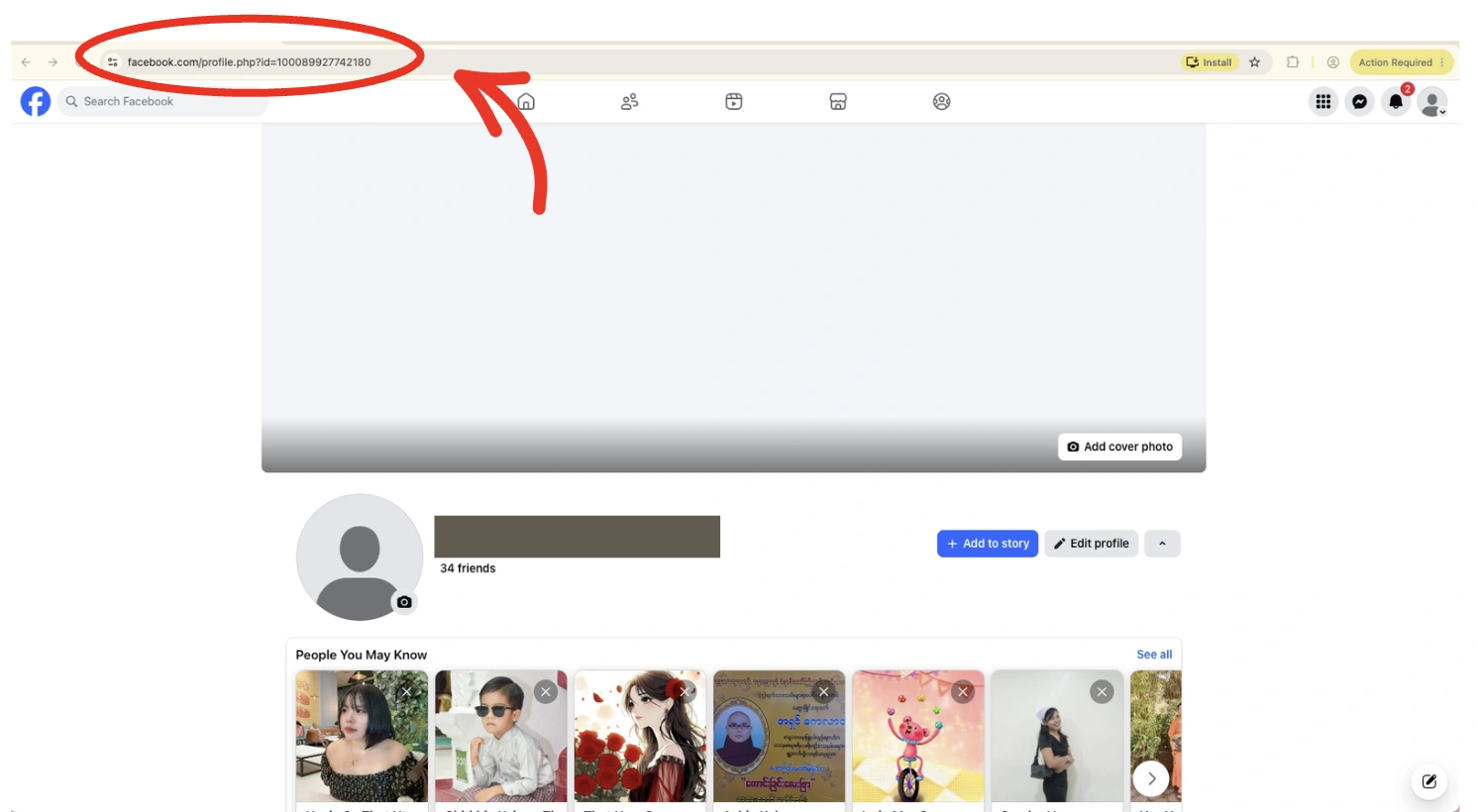This screenshot has width=1478, height=812.
Task: Click People You May Know heading
Action: [362, 655]
